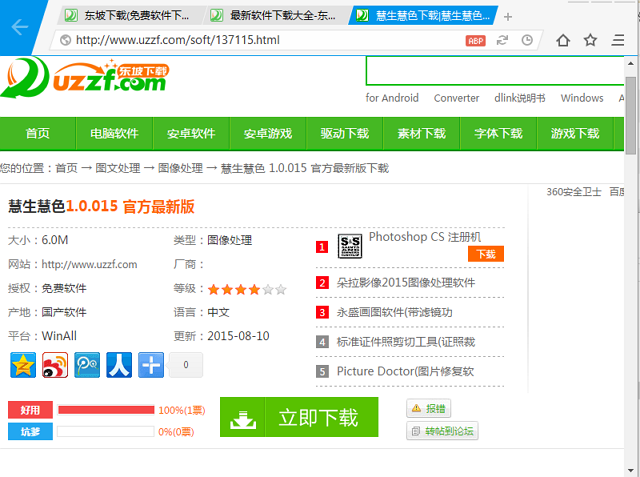Vote 好用 for this software
This screenshot has height=477, width=640.
[30, 410]
